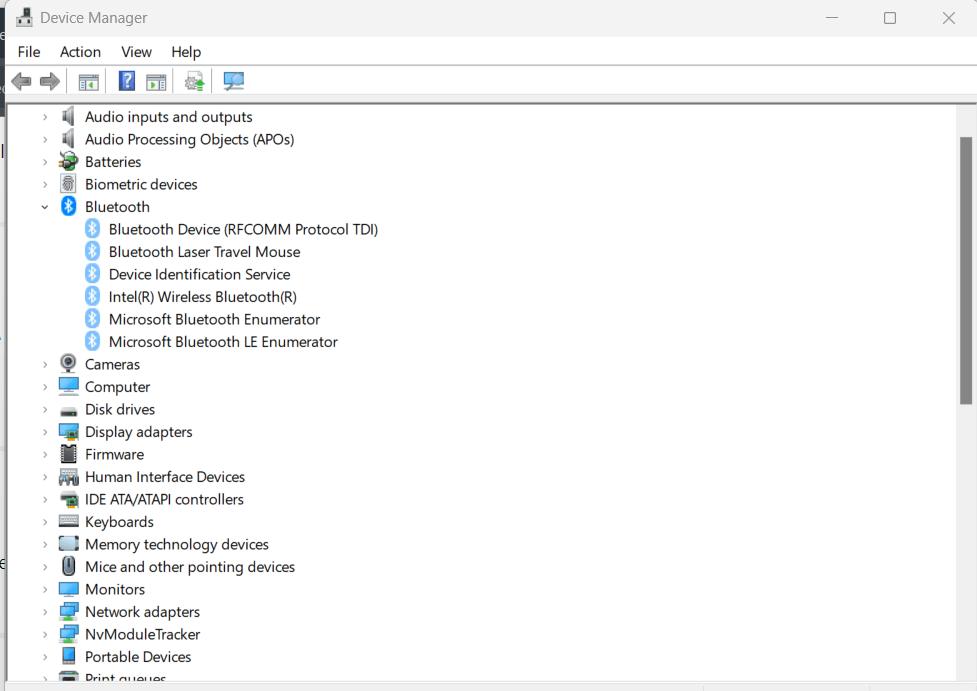Click the Portable Devices icon
The width and height of the screenshot is (977, 691).
coord(69,656)
